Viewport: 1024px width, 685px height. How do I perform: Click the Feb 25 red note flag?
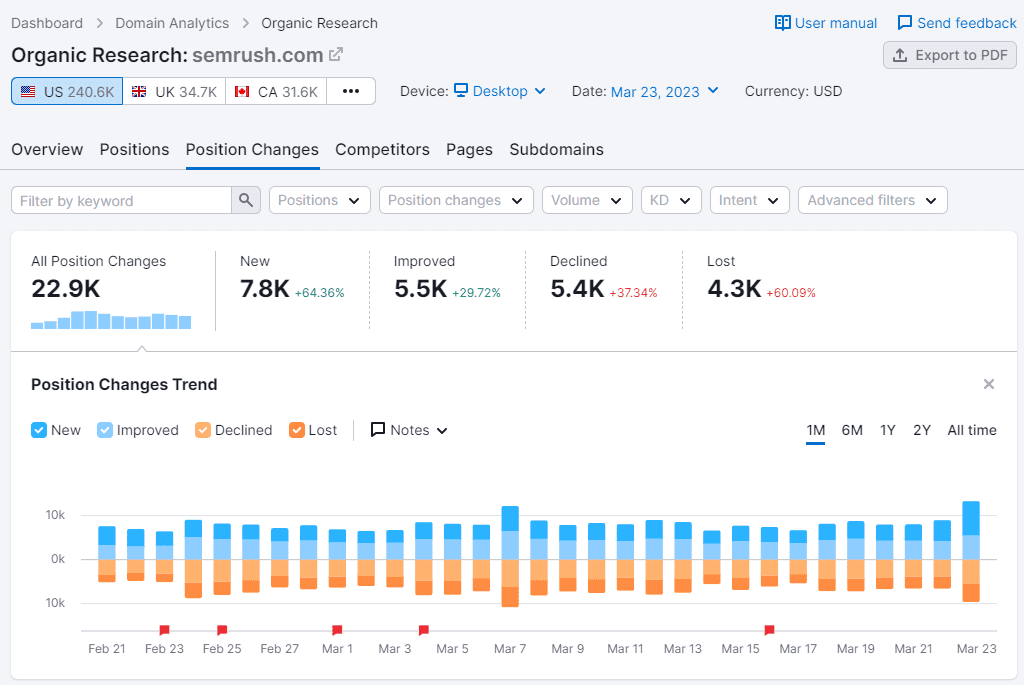222,630
